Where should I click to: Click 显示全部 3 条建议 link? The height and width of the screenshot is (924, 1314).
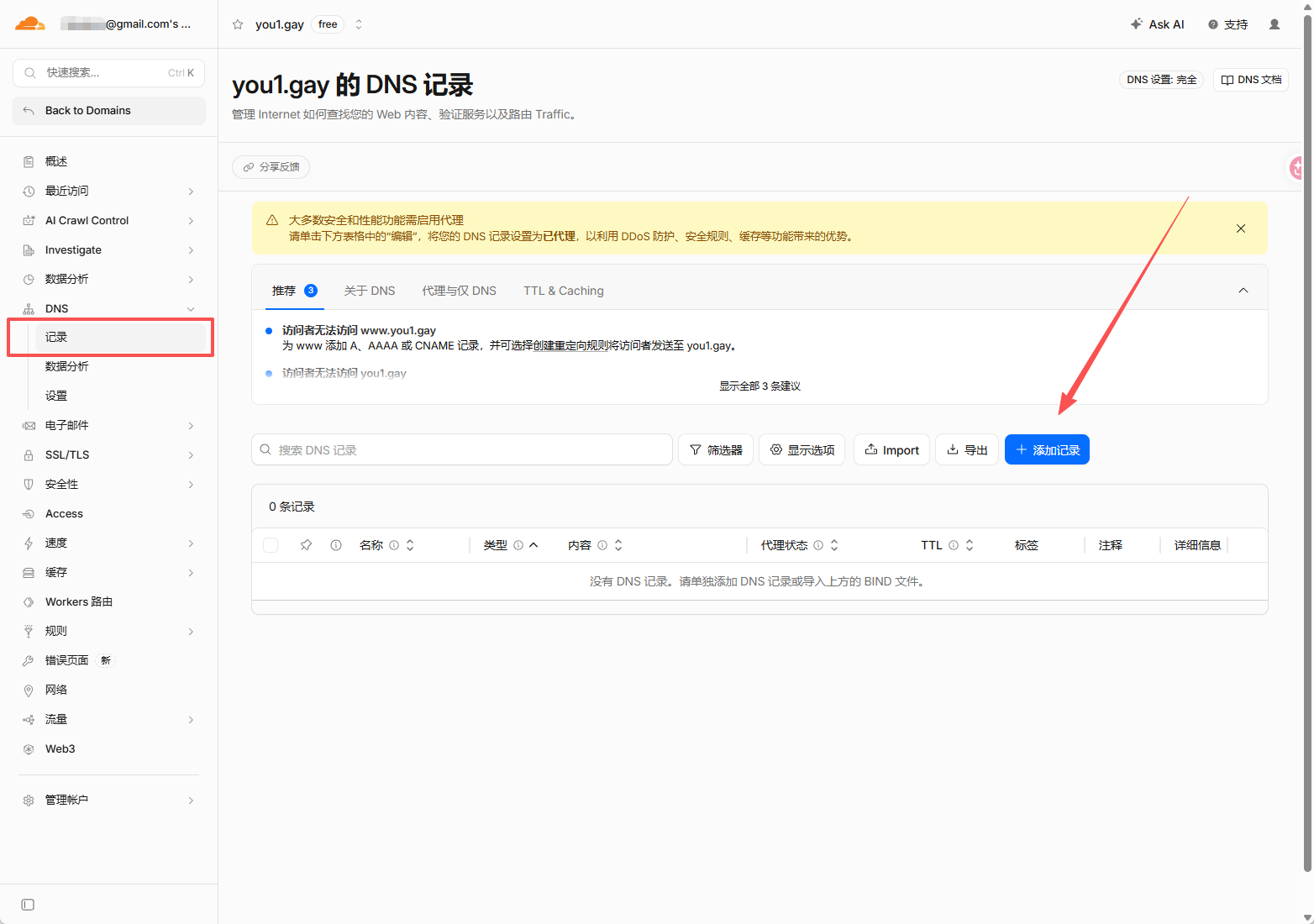click(759, 386)
